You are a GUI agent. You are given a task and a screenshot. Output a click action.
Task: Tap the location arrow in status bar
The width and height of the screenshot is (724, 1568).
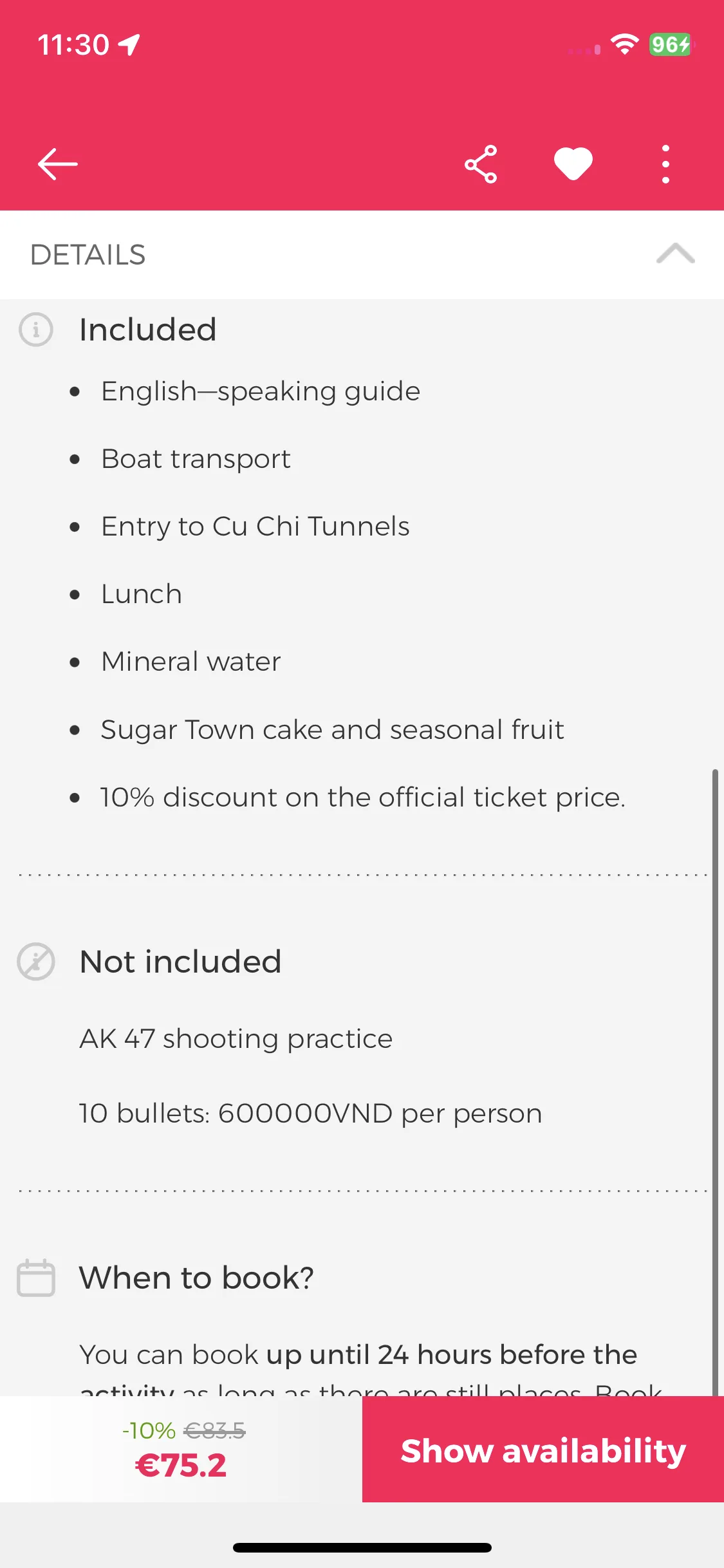129,44
